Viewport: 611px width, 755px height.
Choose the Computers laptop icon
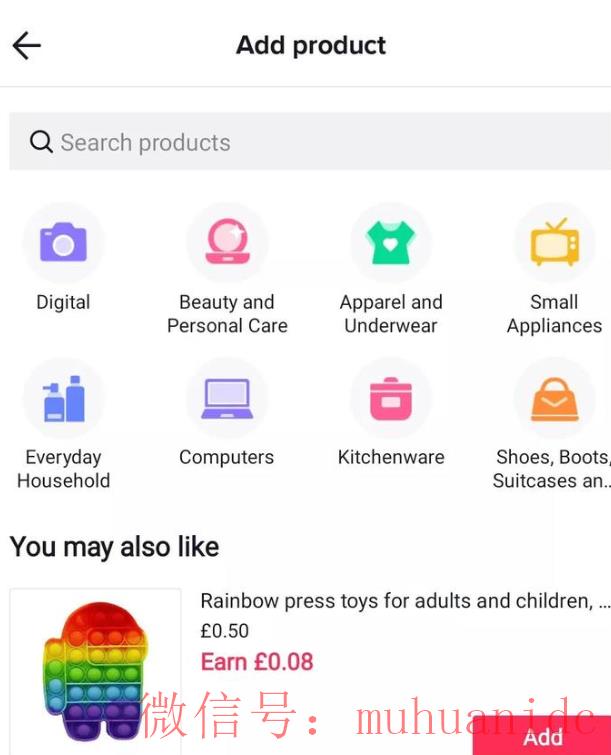tap(227, 398)
